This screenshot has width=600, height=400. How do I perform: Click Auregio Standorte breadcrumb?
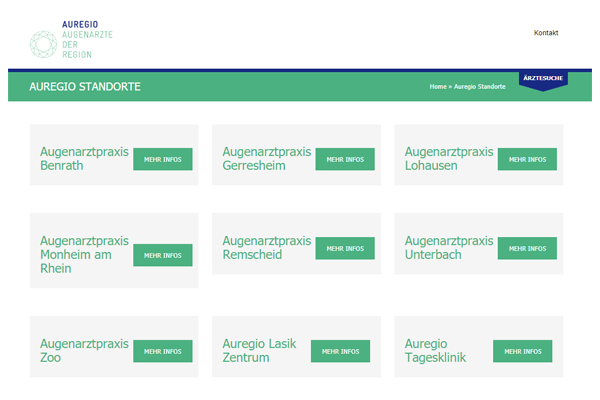click(x=479, y=87)
